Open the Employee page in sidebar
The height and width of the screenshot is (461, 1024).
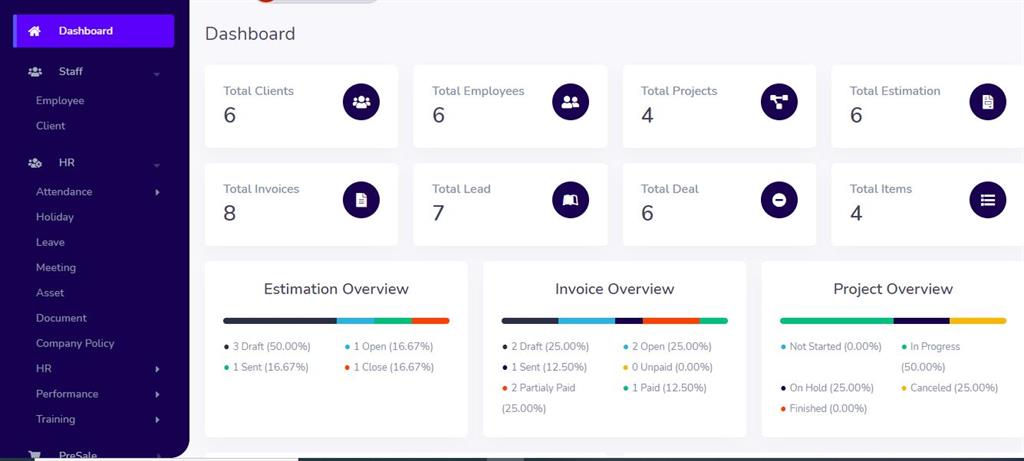pyautogui.click(x=60, y=101)
